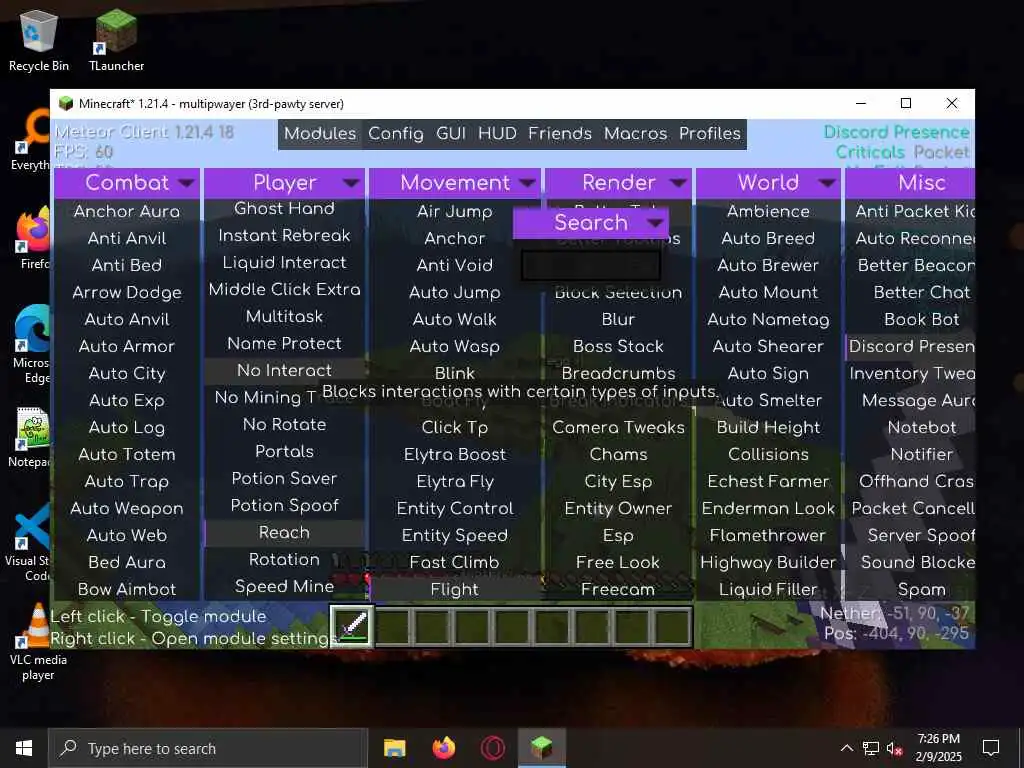The height and width of the screenshot is (768, 1024).
Task: Click the network tray icon
Action: click(x=871, y=748)
